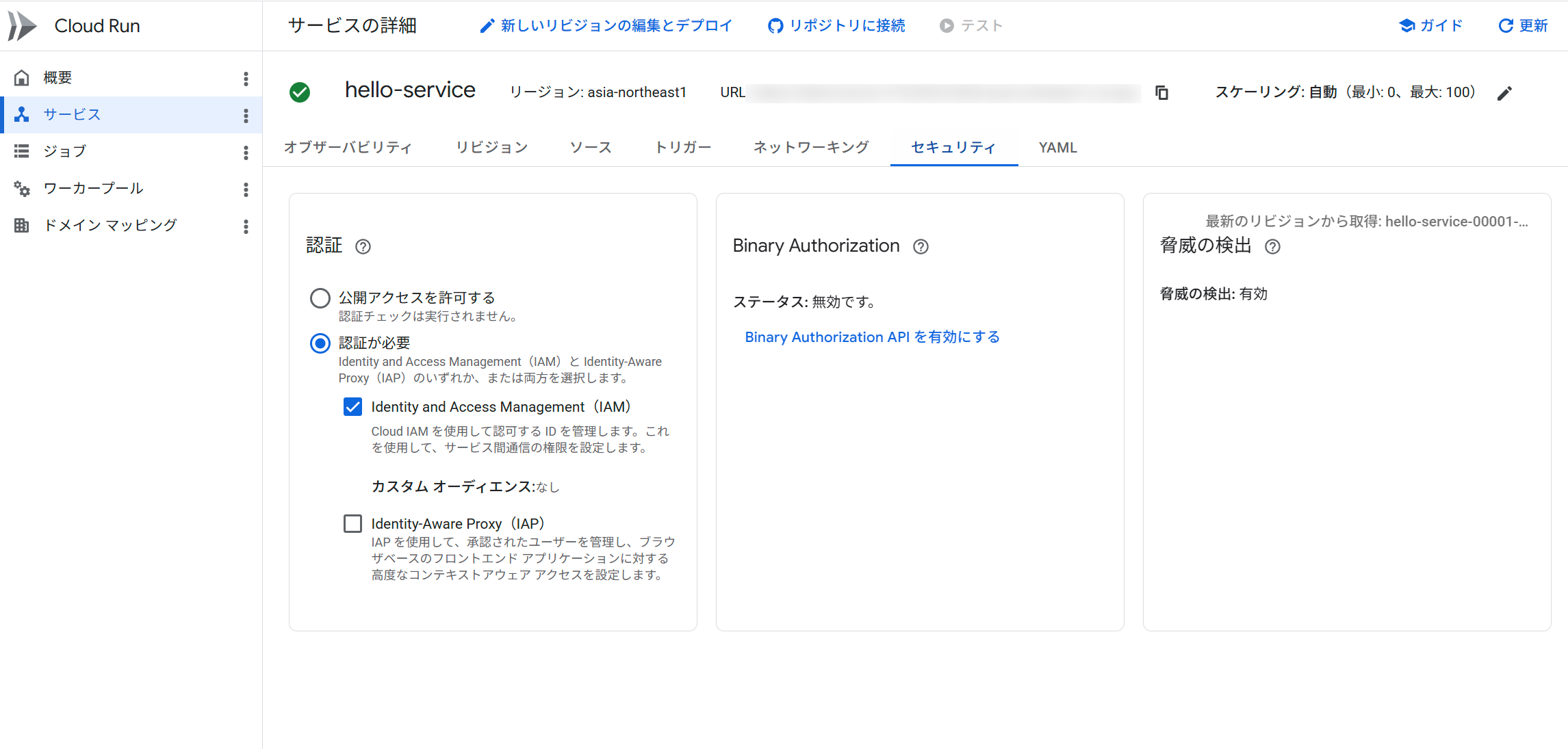Click the ワーカープール gears icon
The height and width of the screenshot is (749, 1568).
(x=22, y=189)
